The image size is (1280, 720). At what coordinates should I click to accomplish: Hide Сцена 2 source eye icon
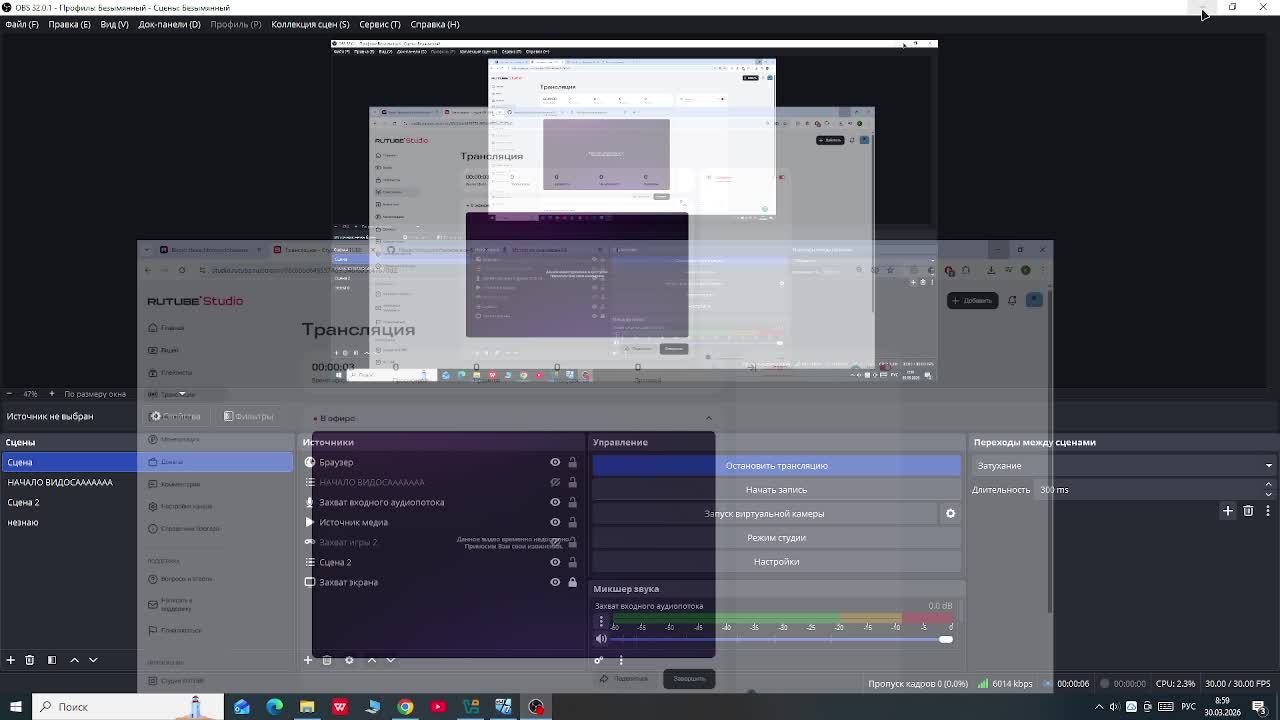(x=555, y=562)
